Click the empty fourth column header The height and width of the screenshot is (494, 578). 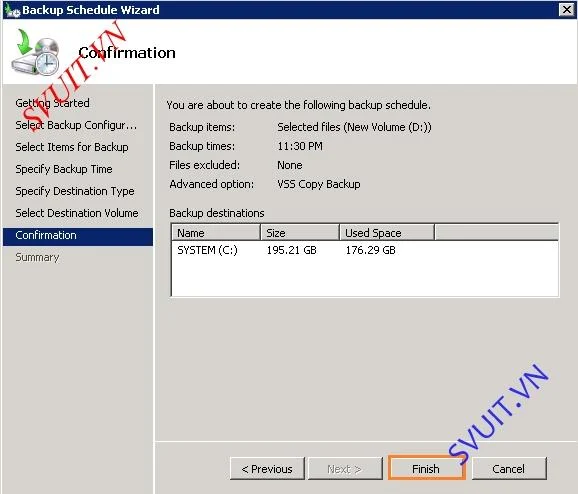coord(497,233)
